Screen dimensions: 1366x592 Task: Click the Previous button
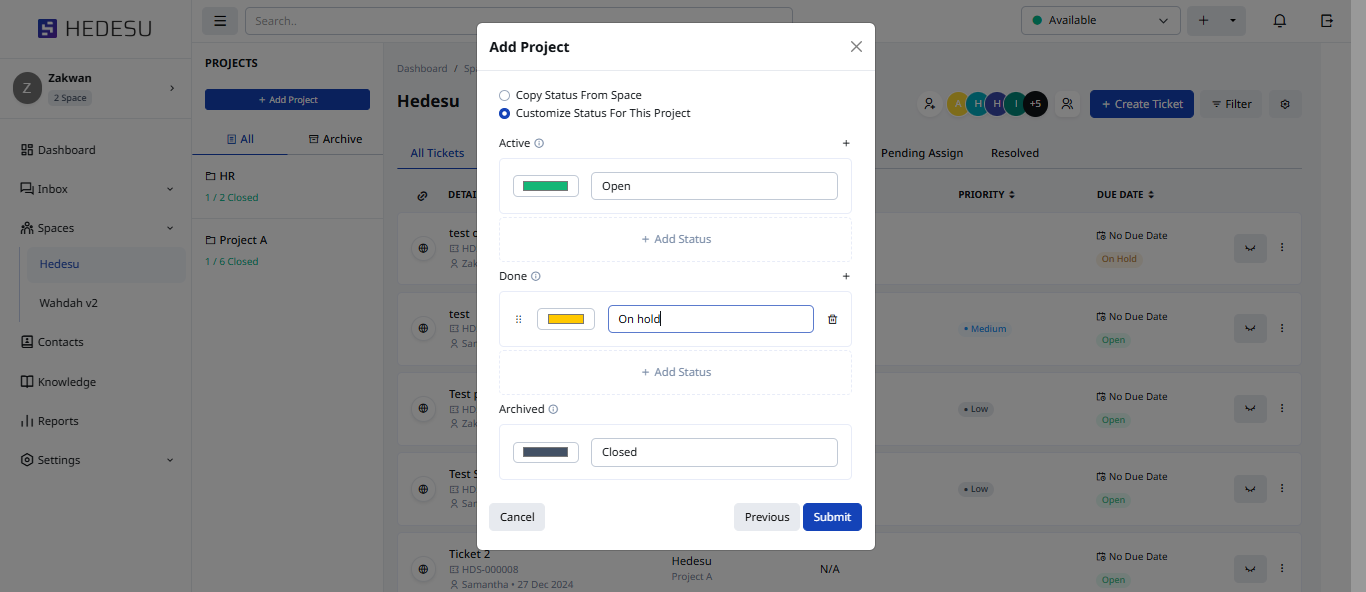tap(766, 517)
